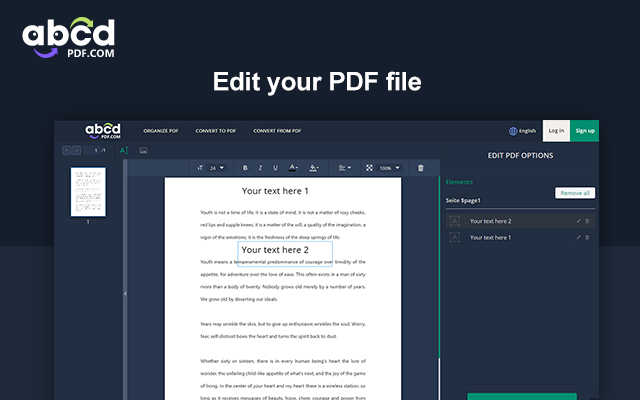Click the document vertical scrollbar
The height and width of the screenshot is (400, 640).
coord(439,288)
